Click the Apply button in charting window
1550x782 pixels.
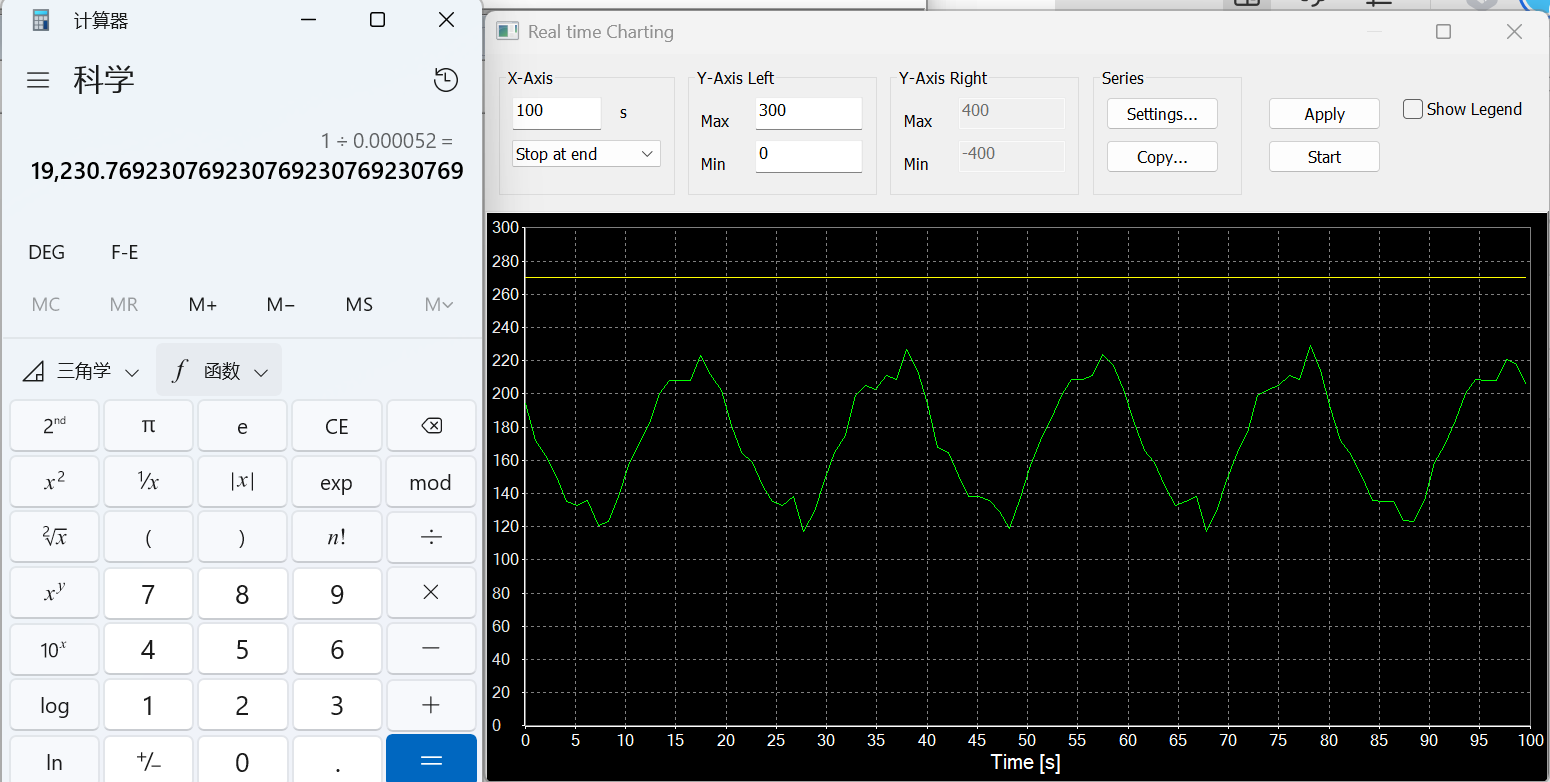1324,114
